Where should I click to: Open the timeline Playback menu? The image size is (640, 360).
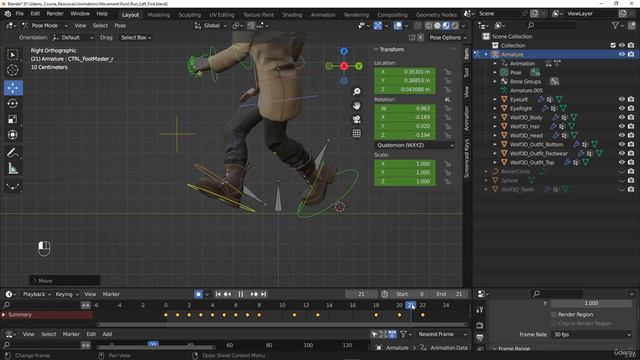point(37,294)
